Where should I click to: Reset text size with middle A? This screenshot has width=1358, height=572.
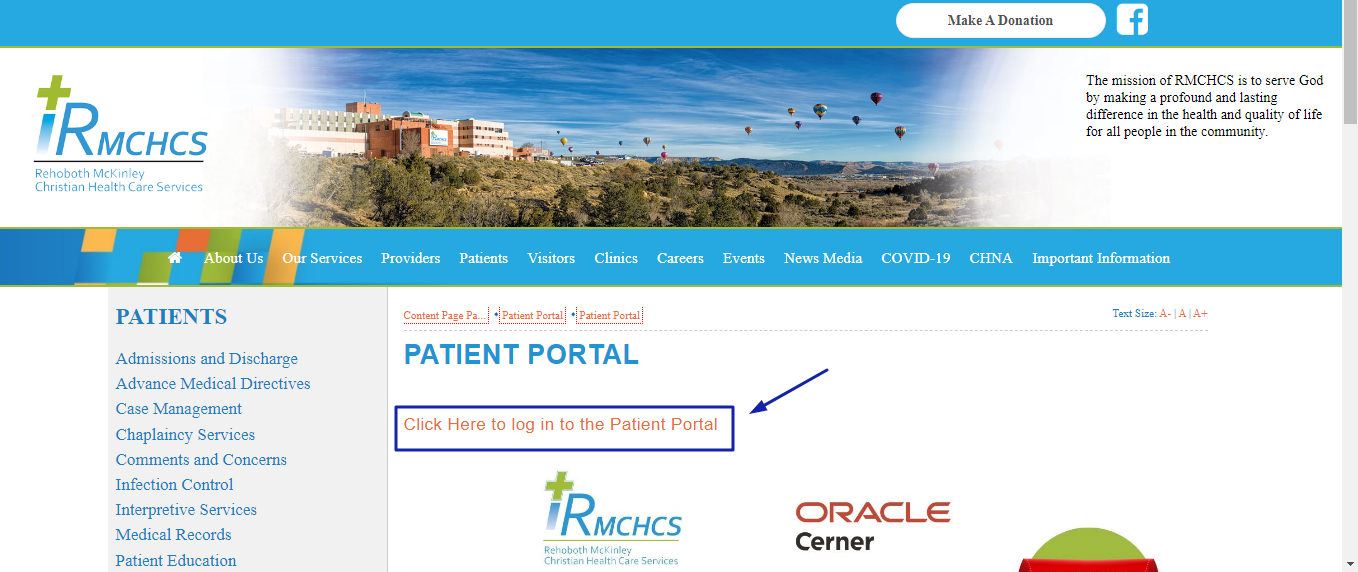coord(1182,313)
